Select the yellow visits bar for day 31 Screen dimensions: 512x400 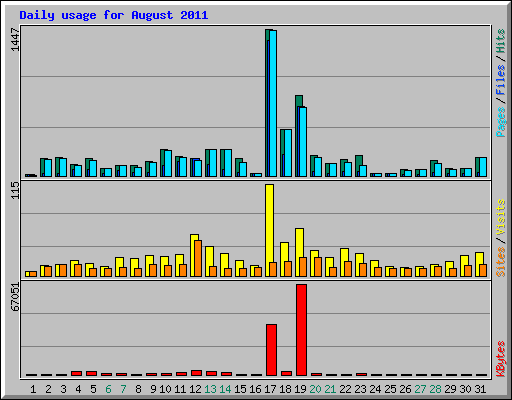point(479,264)
